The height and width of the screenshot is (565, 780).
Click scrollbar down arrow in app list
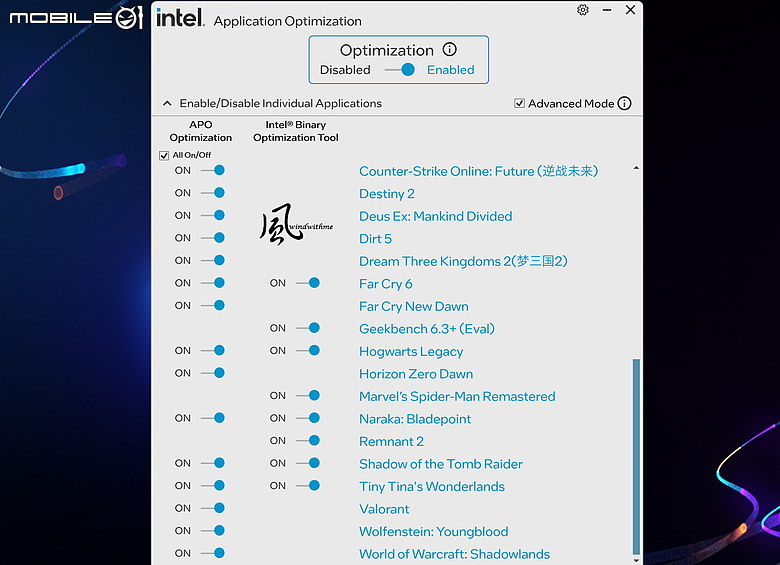(636, 560)
